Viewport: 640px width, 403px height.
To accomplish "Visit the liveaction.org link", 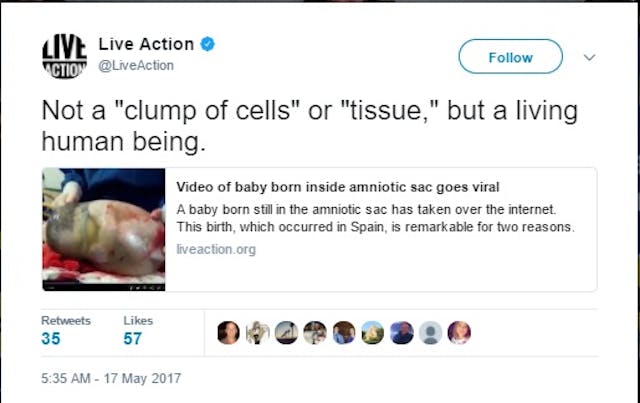I will pyautogui.click(x=216, y=249).
